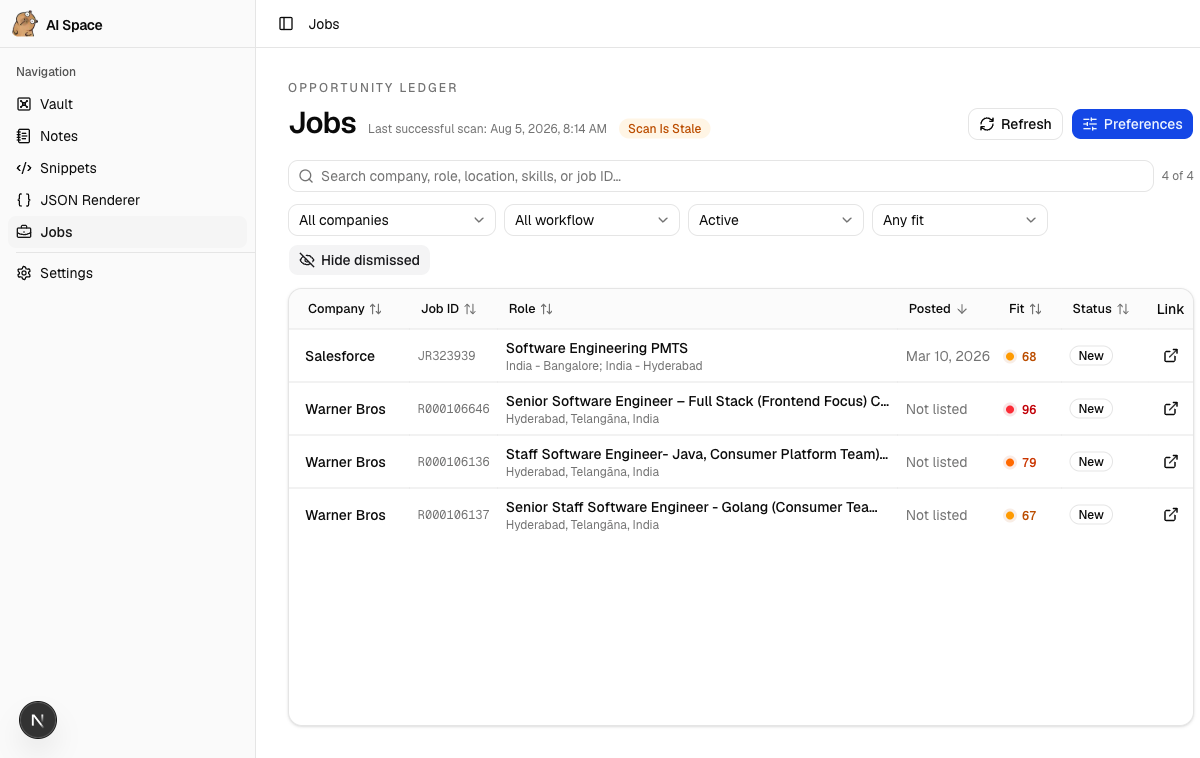Screen dimensions: 1200x758
Task: Expand the All companies dropdown
Action: [392, 220]
